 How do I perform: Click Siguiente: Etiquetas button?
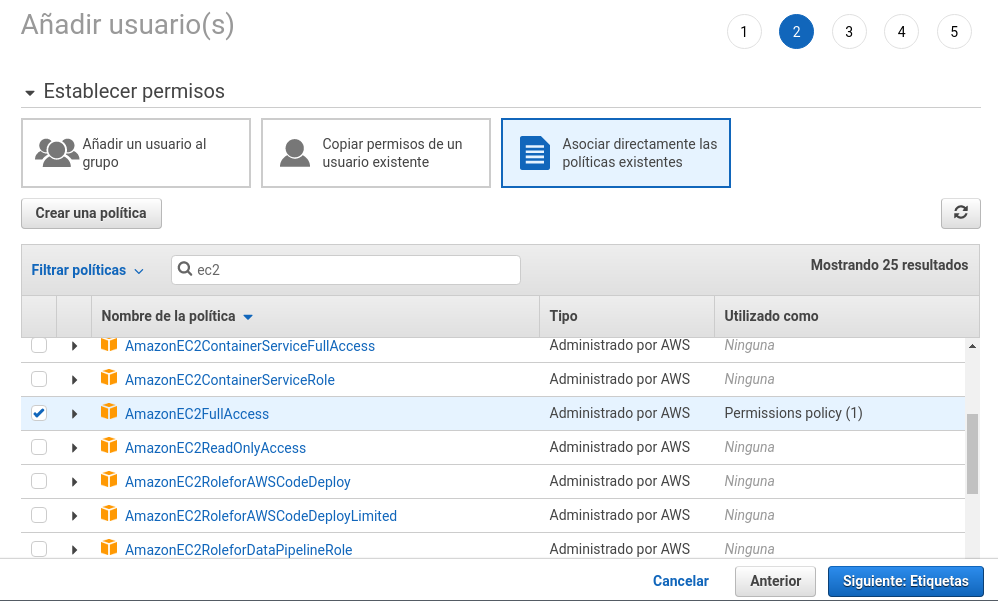(906, 581)
